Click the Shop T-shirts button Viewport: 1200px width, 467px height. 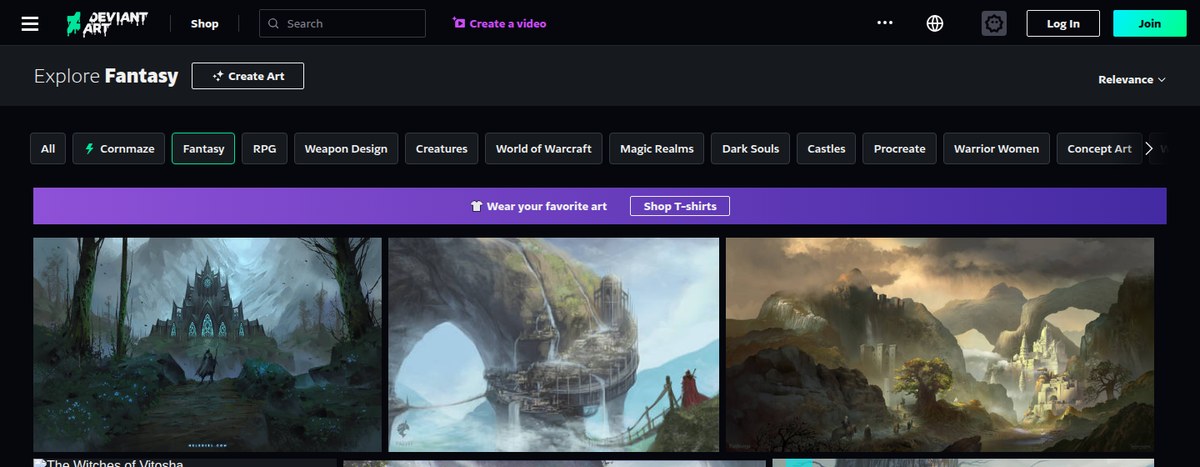click(x=680, y=206)
